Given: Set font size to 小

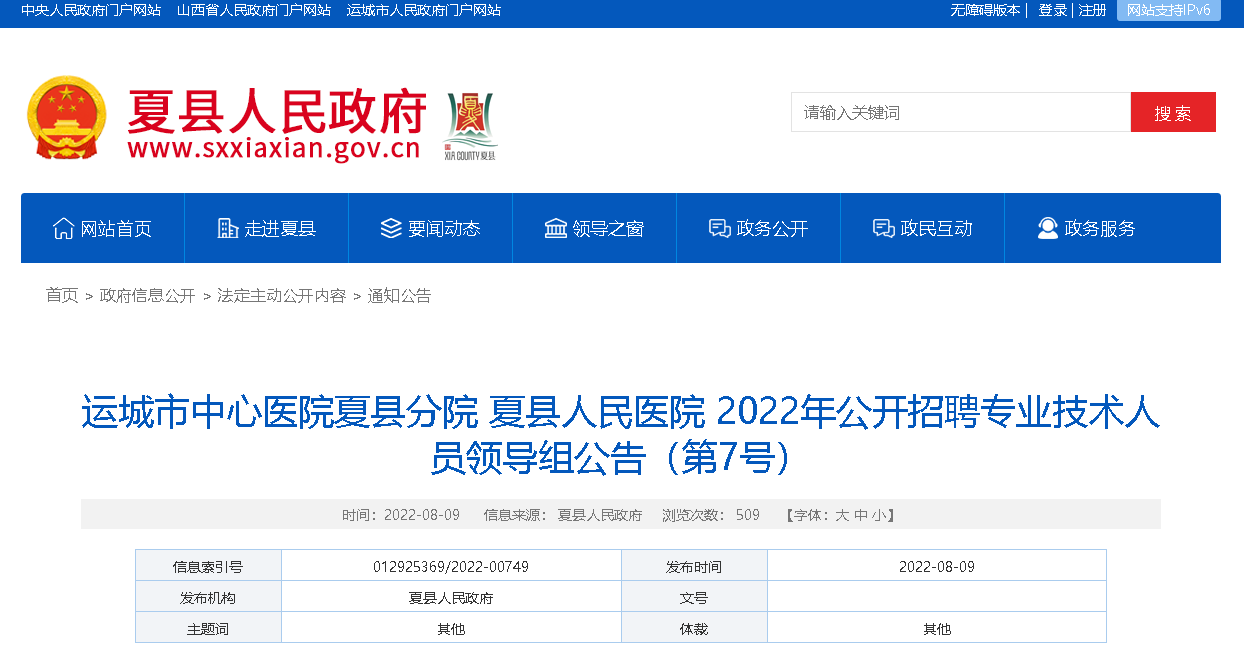Looking at the screenshot, I should click(879, 515).
